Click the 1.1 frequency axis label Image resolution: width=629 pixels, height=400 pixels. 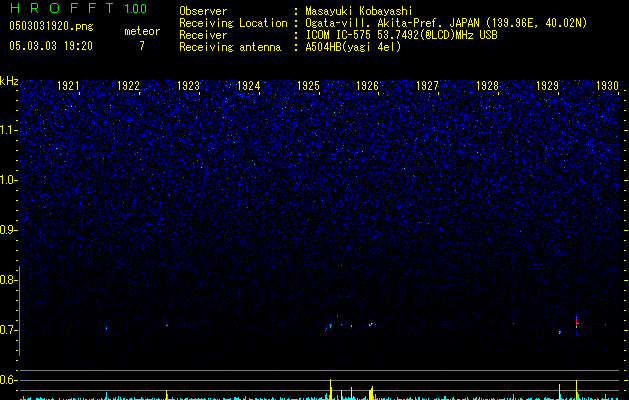(x=8, y=130)
